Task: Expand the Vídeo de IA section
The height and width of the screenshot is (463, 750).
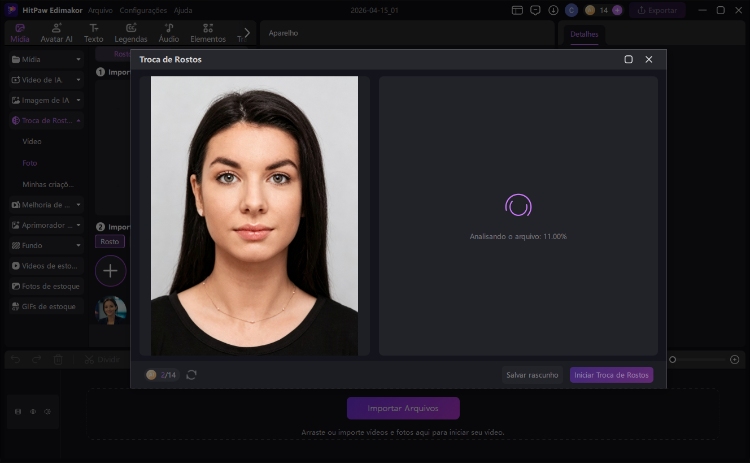Action: [x=46, y=80]
